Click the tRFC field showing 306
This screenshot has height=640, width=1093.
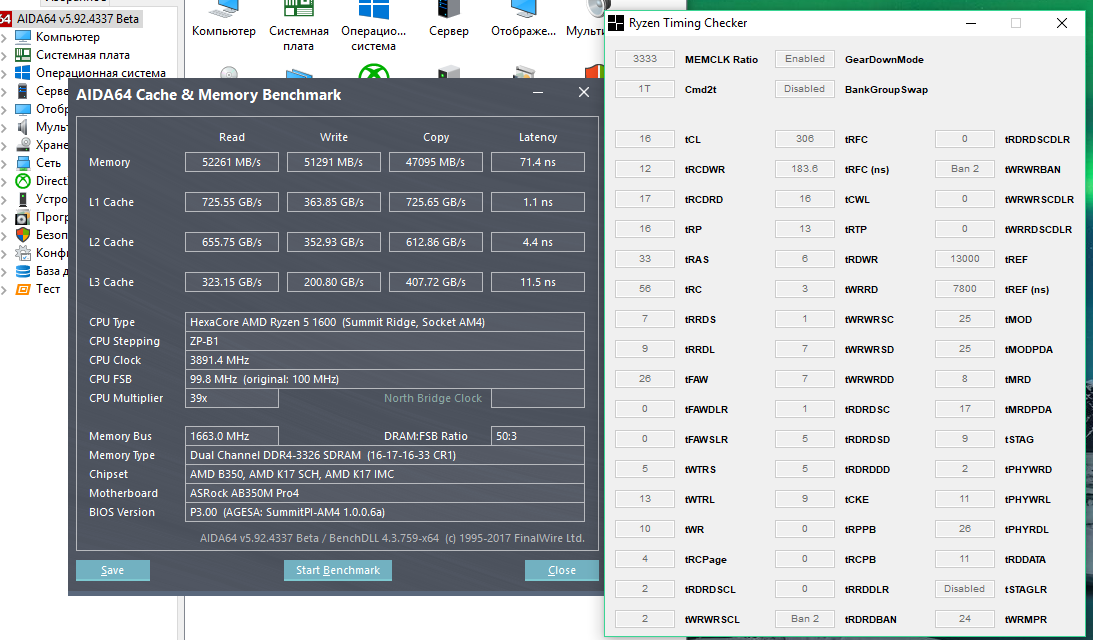pos(804,139)
